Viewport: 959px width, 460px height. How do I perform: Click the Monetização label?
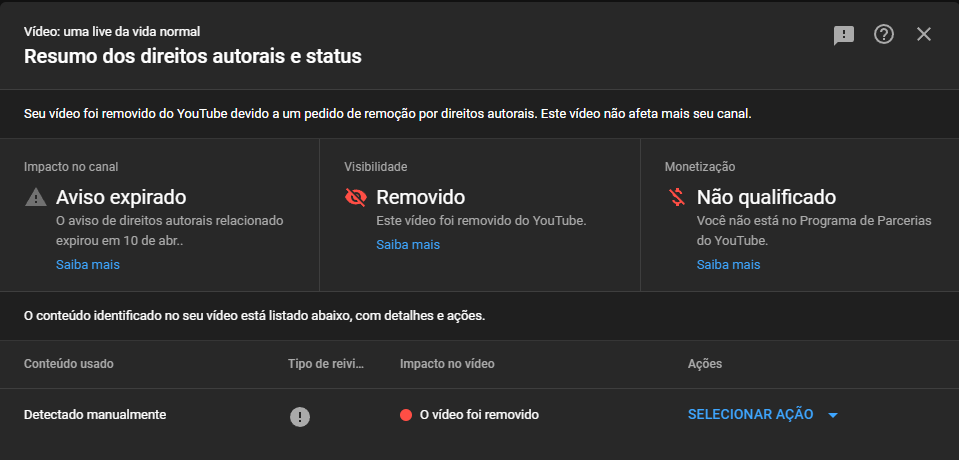click(700, 166)
